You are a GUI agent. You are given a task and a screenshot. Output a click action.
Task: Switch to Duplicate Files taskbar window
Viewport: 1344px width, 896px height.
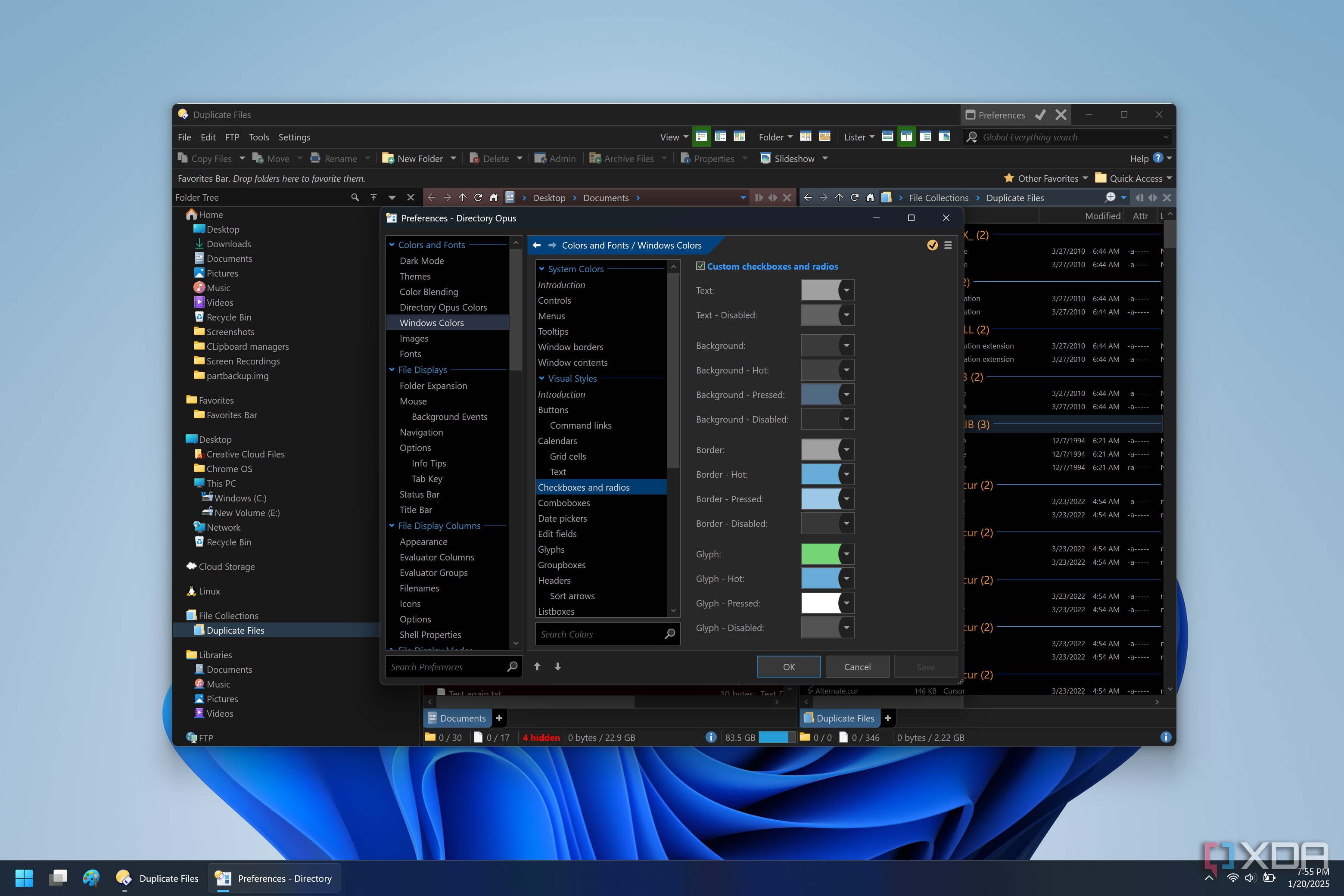coord(157,878)
